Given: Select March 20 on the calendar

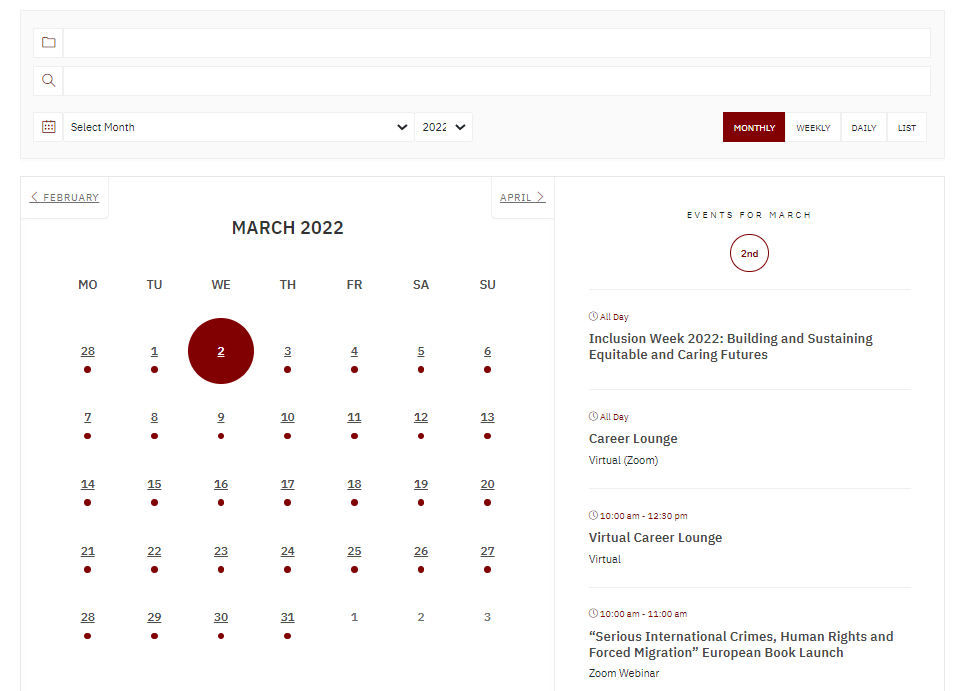Looking at the screenshot, I should pyautogui.click(x=488, y=485).
